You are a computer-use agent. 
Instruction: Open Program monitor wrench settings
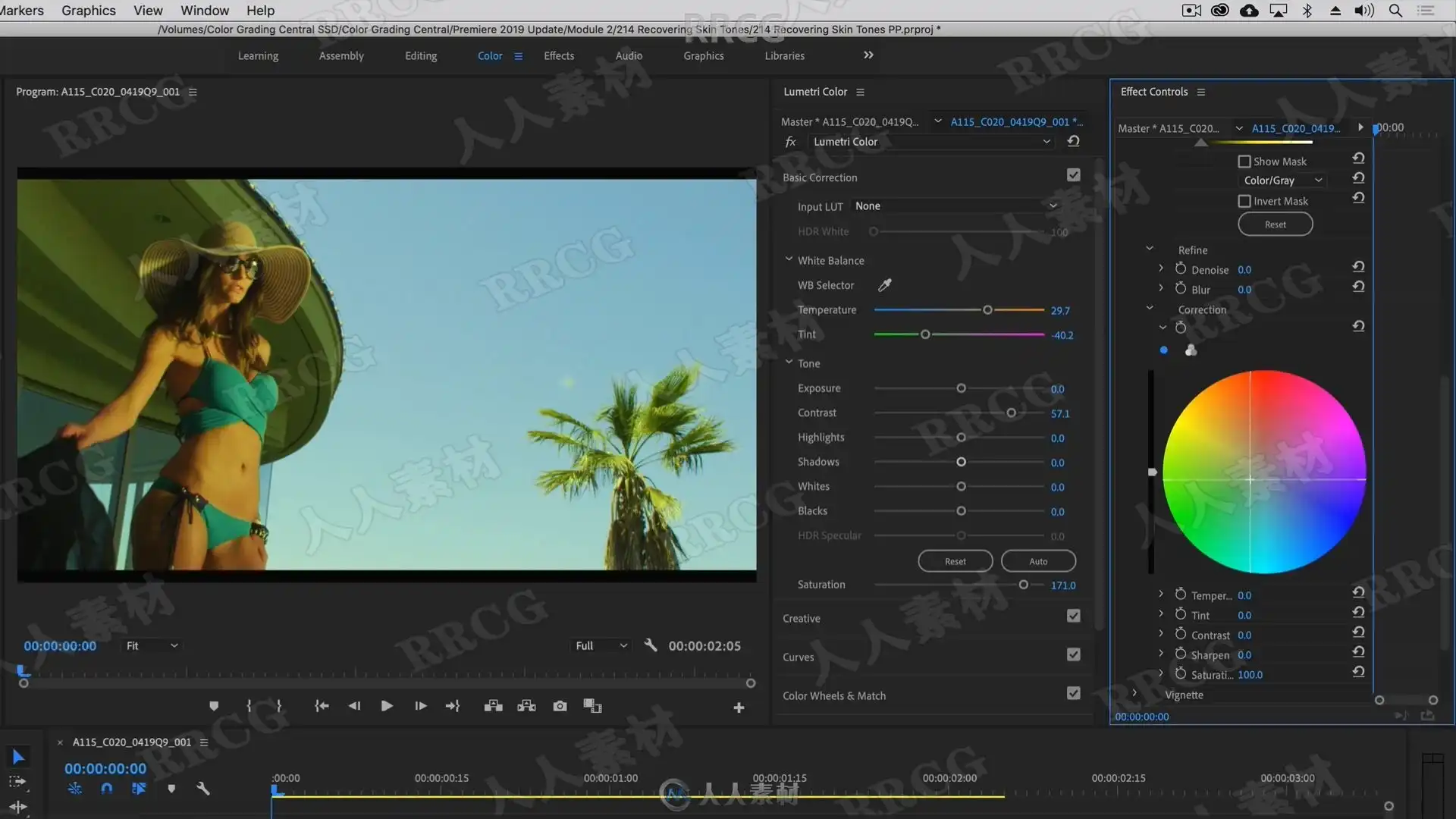tap(650, 645)
